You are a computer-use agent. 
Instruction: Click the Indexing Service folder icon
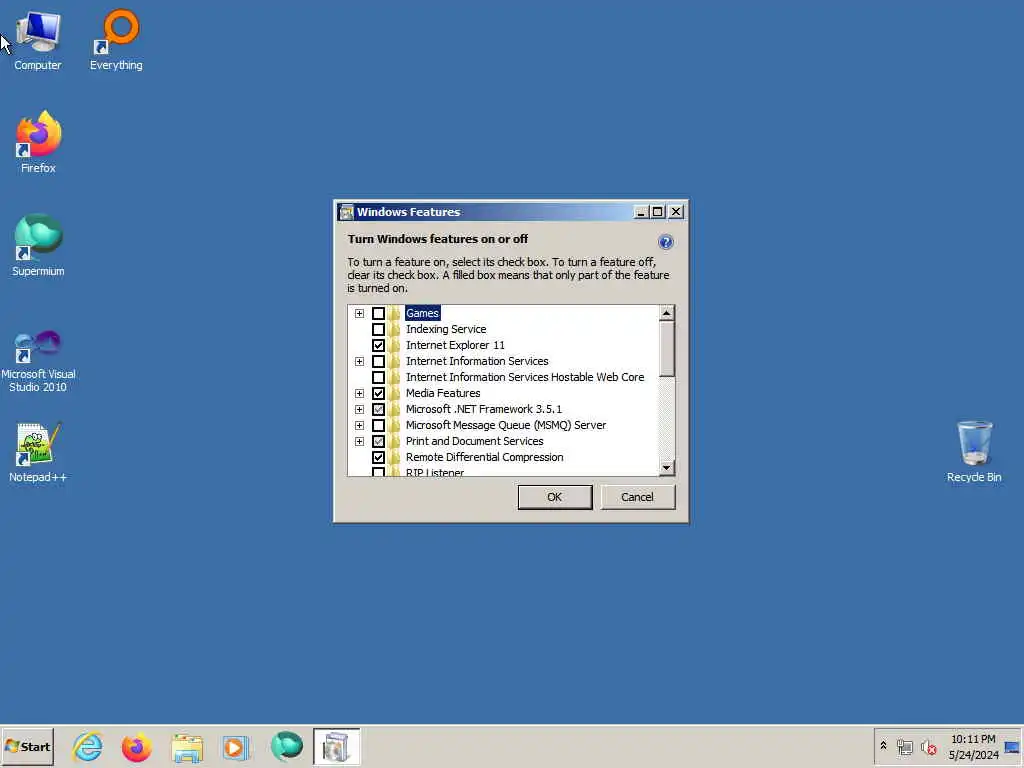click(x=394, y=329)
